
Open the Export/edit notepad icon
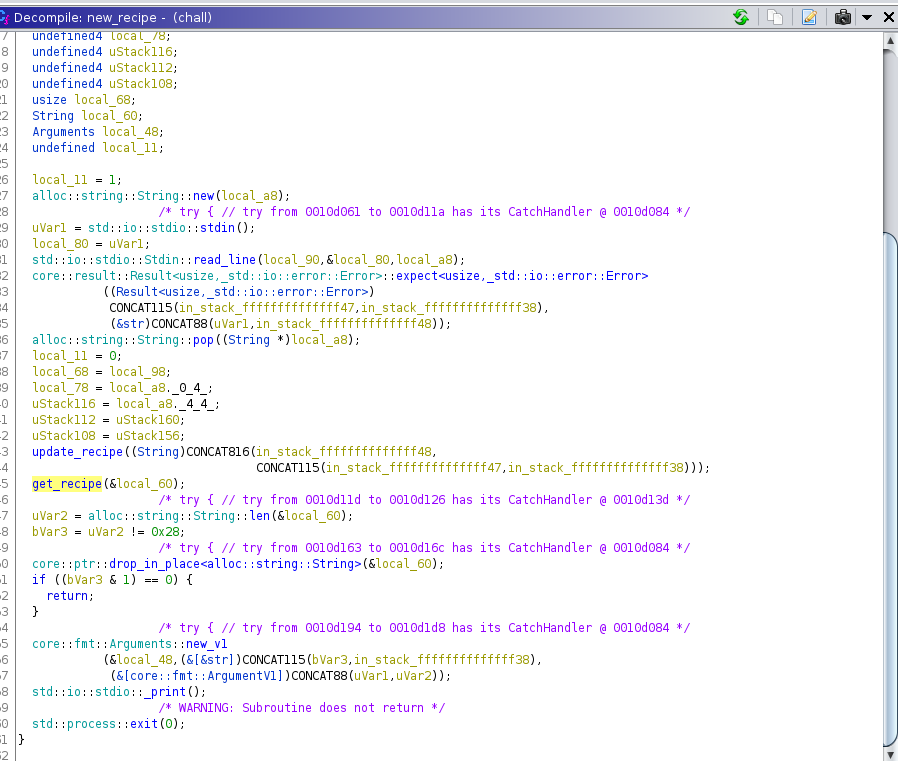(809, 17)
